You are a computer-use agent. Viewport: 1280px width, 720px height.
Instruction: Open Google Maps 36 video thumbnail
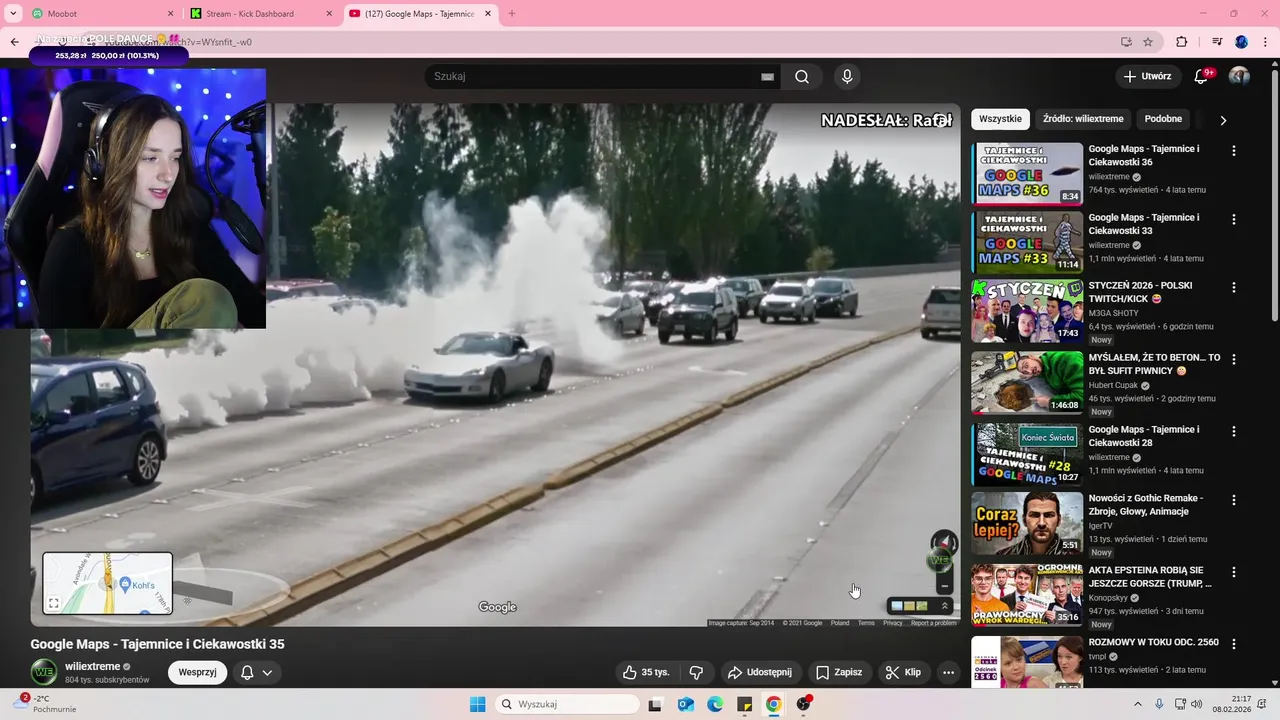(x=1027, y=173)
